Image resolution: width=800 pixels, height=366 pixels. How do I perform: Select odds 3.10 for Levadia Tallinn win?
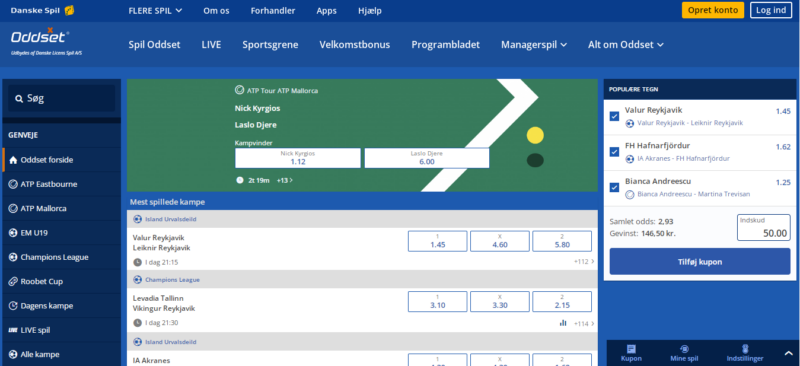pos(438,302)
